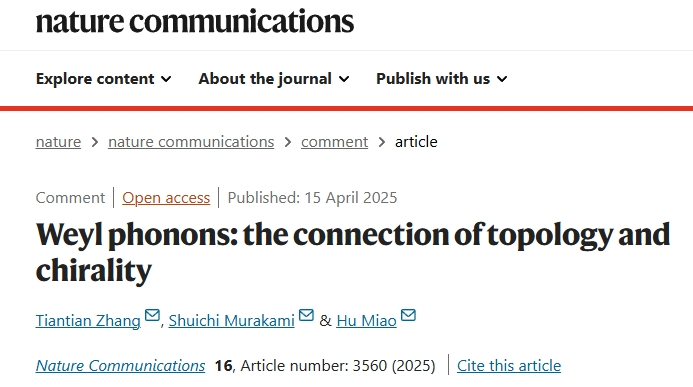Viewport: 693px width, 387px height.
Task: Click the envelope icon next to Shuichi Murakami
Action: (306, 315)
